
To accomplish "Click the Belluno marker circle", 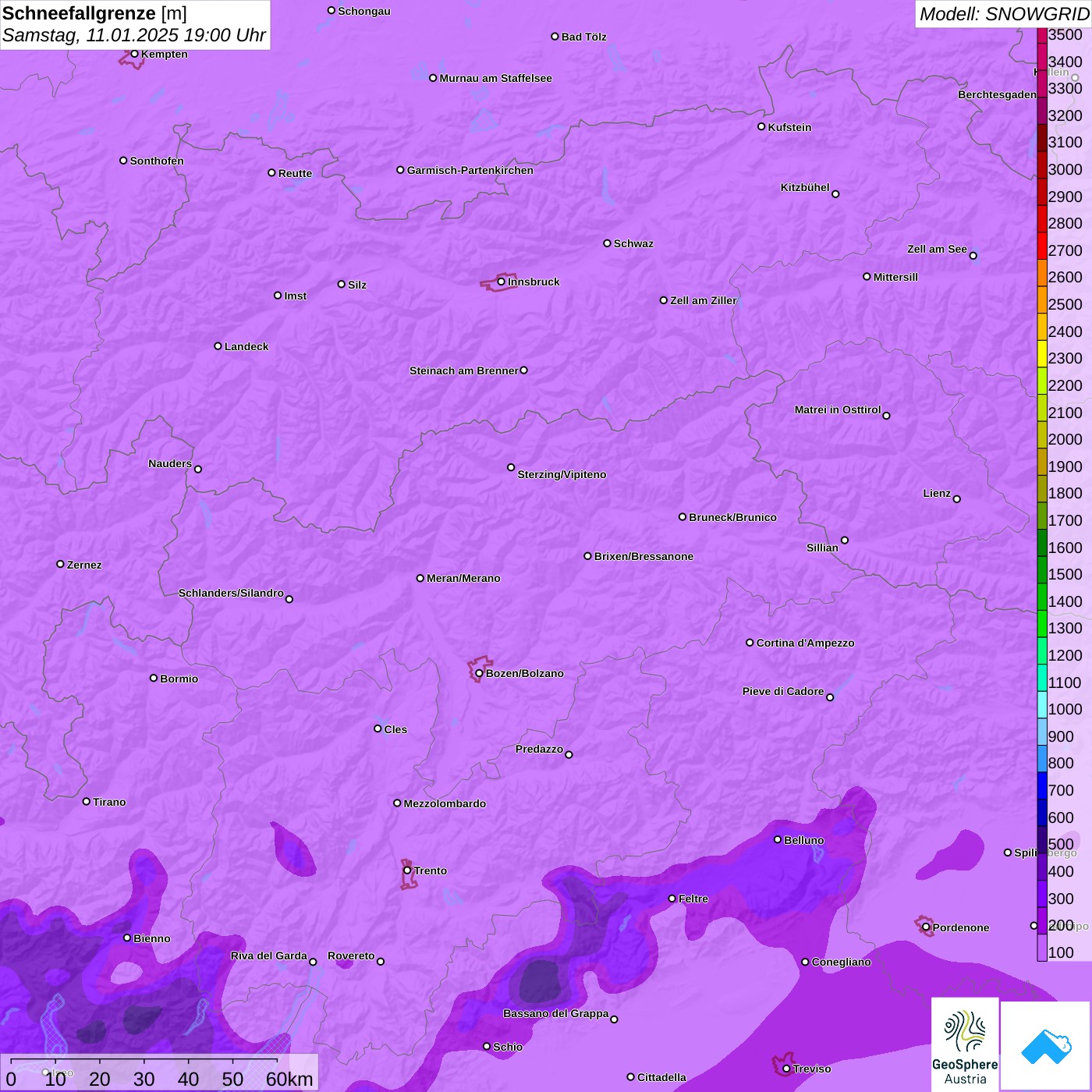I will (777, 839).
